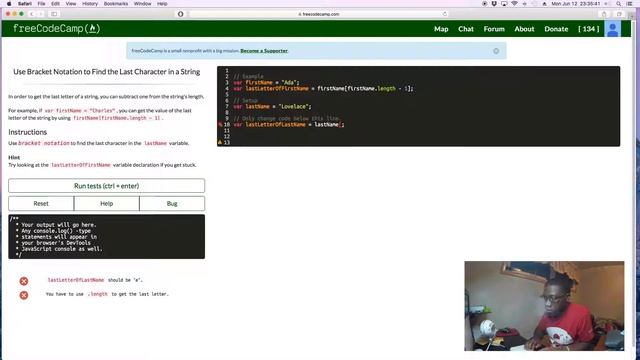Image resolution: width=640 pixels, height=360 pixels.
Task: Click the Safari back arrow
Action: [x=32, y=14]
